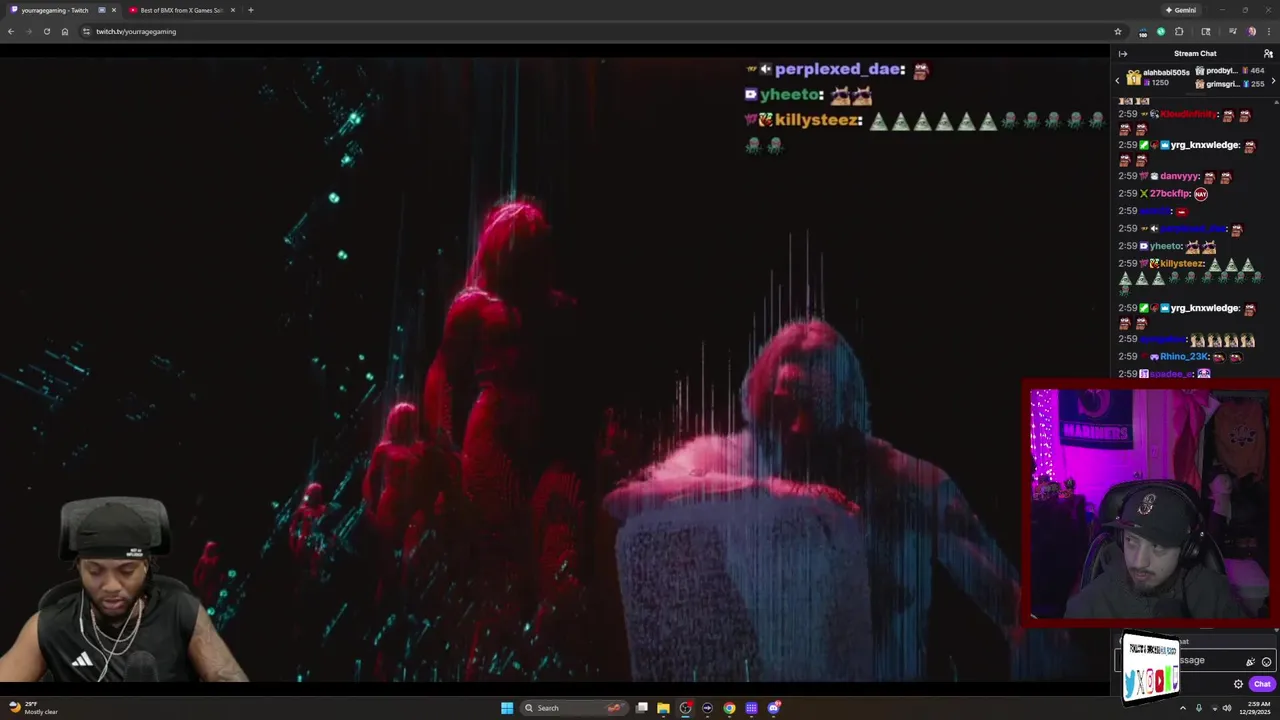Open extension showing 100 badge
Viewport: 1280px width, 720px height.
coord(1143,32)
